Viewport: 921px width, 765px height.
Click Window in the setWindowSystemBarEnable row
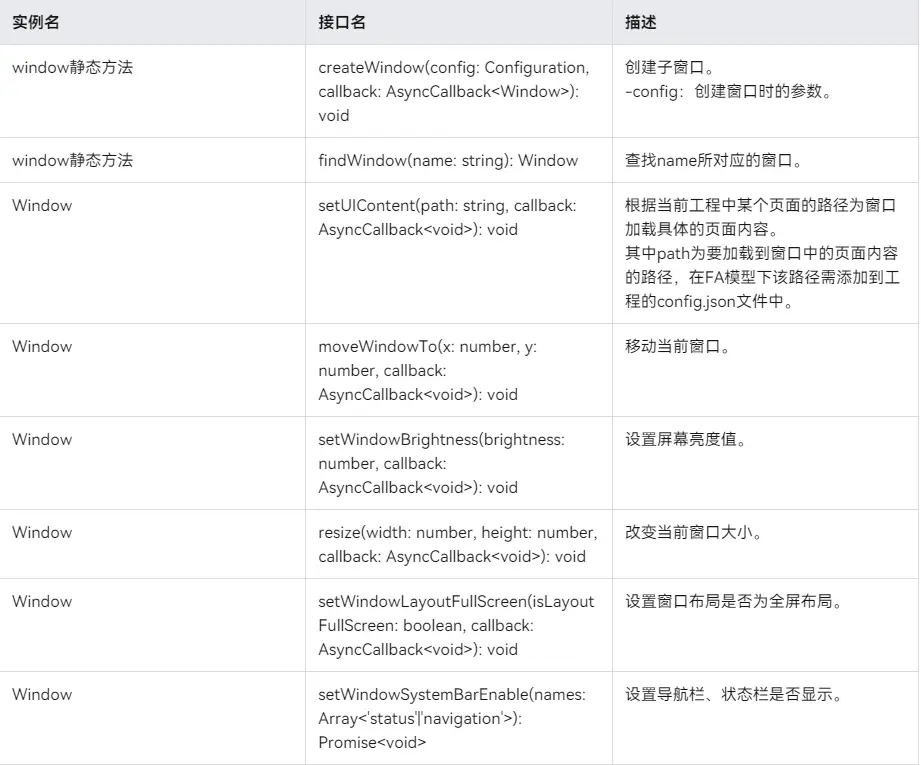[42, 694]
